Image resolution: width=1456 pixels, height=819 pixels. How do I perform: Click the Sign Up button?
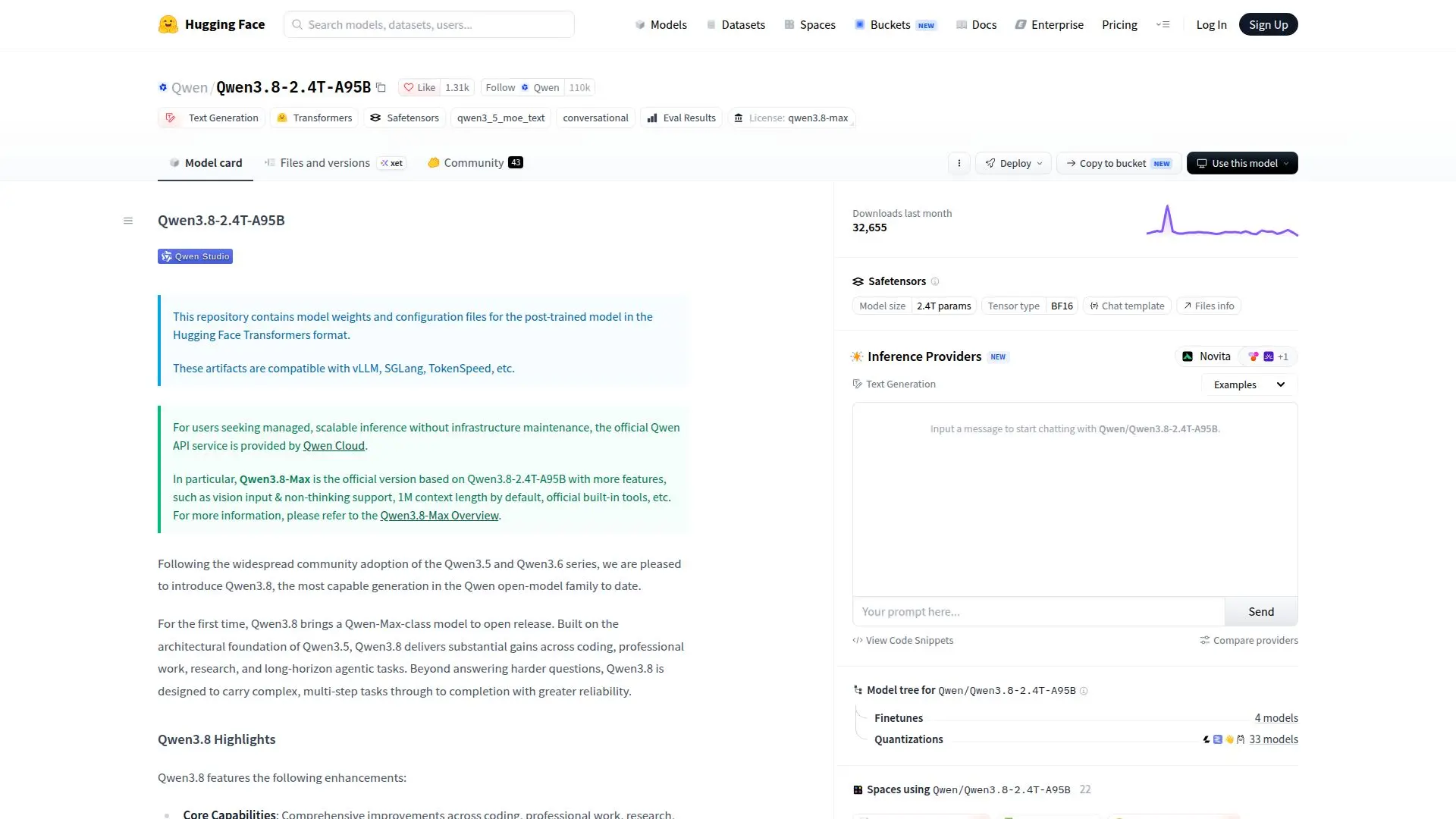point(1268,24)
